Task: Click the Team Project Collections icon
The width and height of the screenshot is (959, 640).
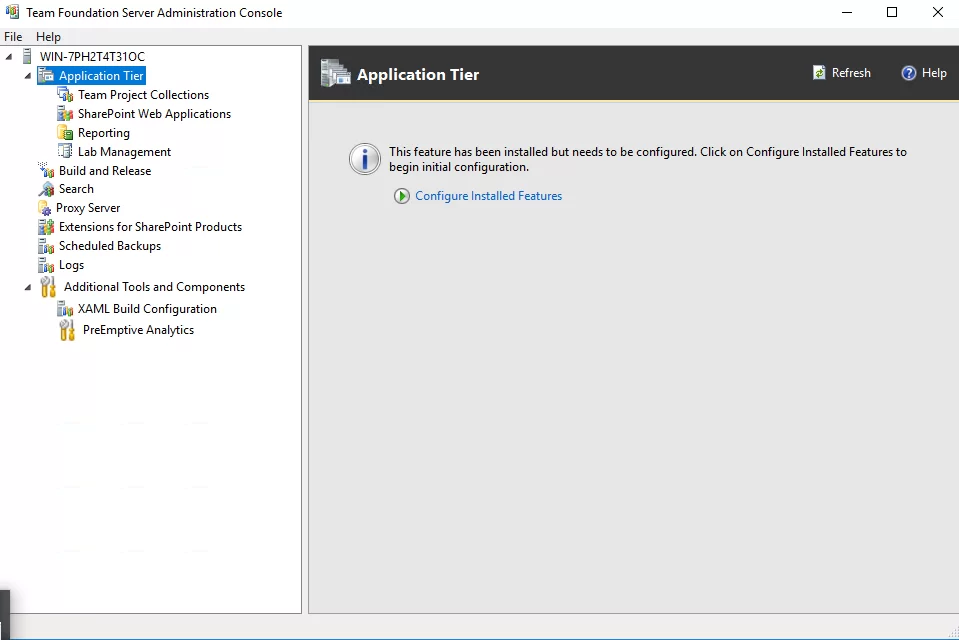Action: click(x=66, y=95)
